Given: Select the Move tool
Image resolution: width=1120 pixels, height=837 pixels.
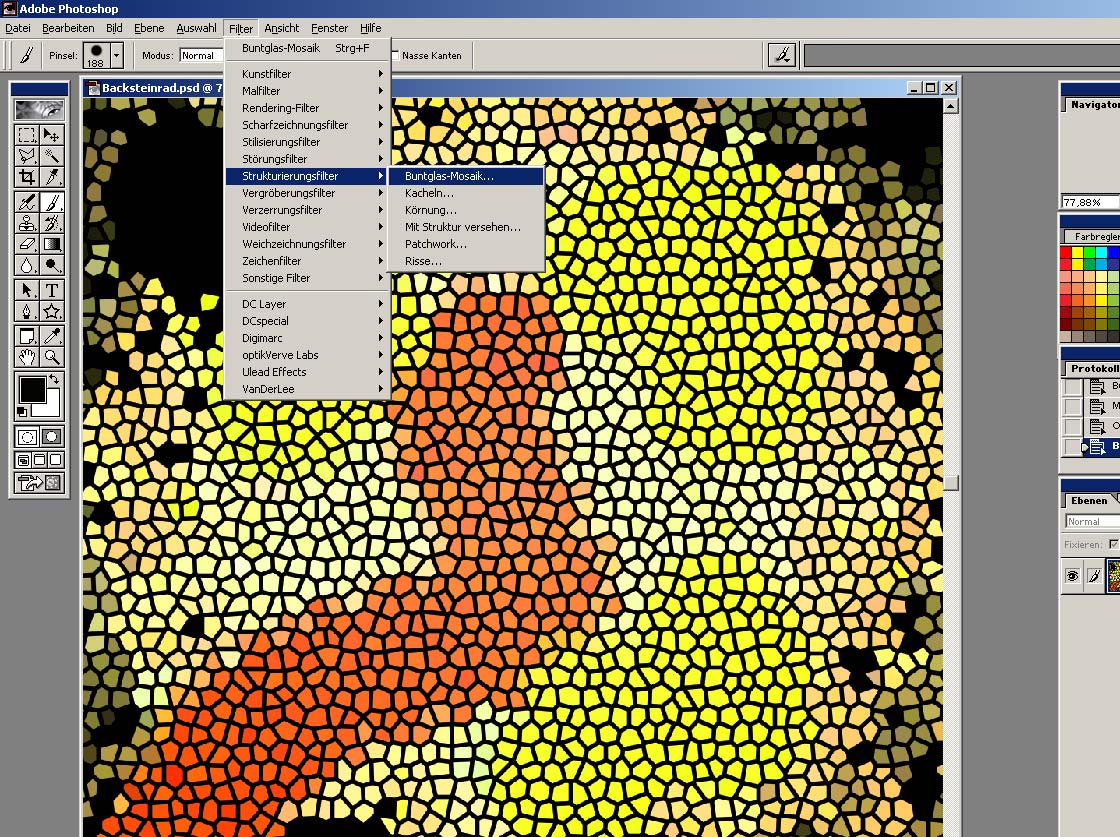Looking at the screenshot, I should pos(51,134).
